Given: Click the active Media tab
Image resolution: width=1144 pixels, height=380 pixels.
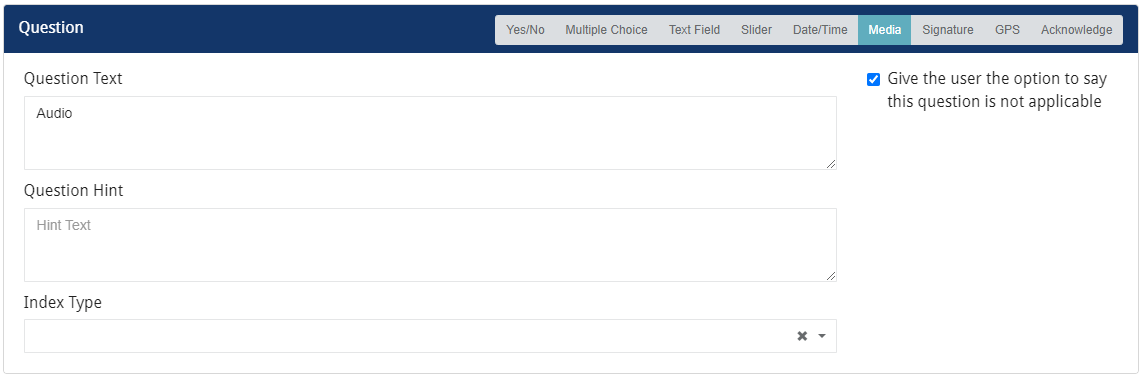Looking at the screenshot, I should click(884, 30).
